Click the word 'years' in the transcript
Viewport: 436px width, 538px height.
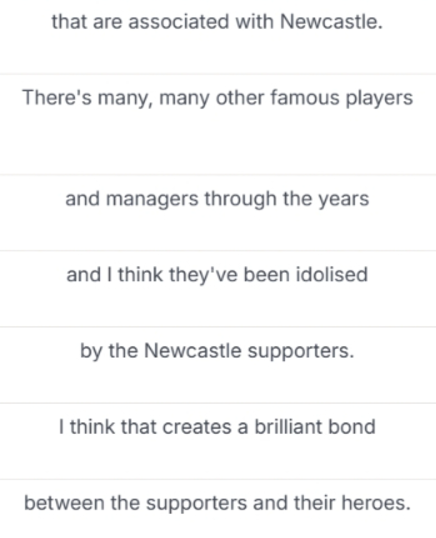coord(344,201)
